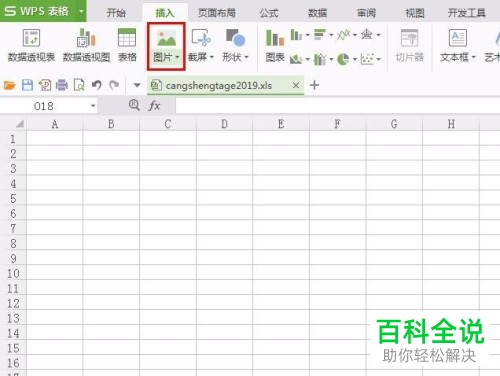Open the WPS 表格 application menu arrow
500x376 pixels.
[81, 11]
